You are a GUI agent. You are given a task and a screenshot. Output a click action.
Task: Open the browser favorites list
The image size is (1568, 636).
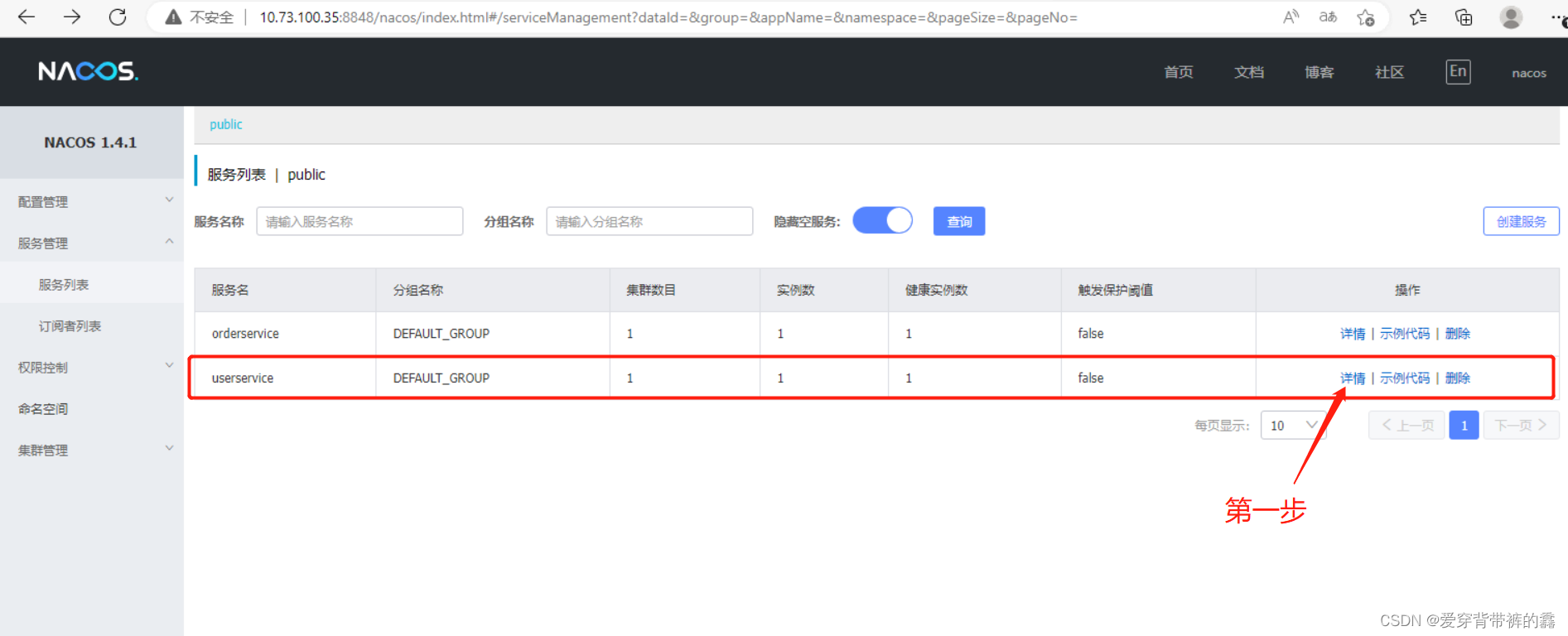1418,17
